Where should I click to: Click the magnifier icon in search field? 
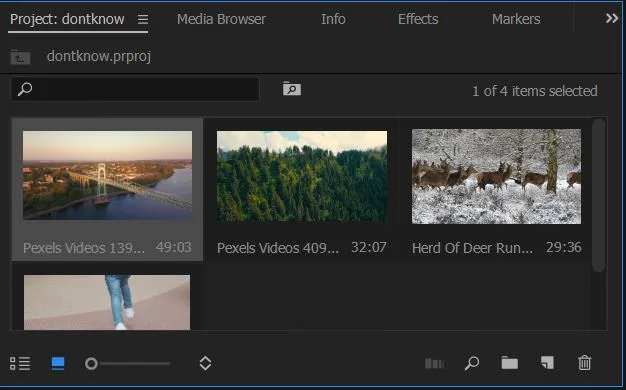click(x=25, y=89)
